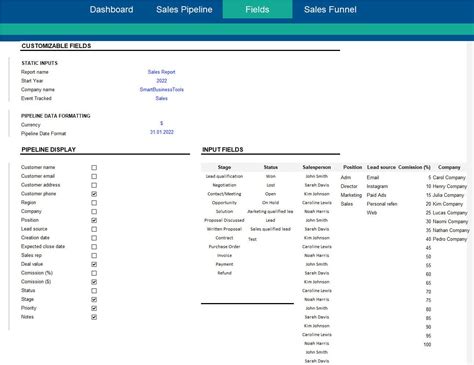Screen dimensions: 474x365
Task: Enable the Expected close date checkbox
Action: tap(94, 247)
